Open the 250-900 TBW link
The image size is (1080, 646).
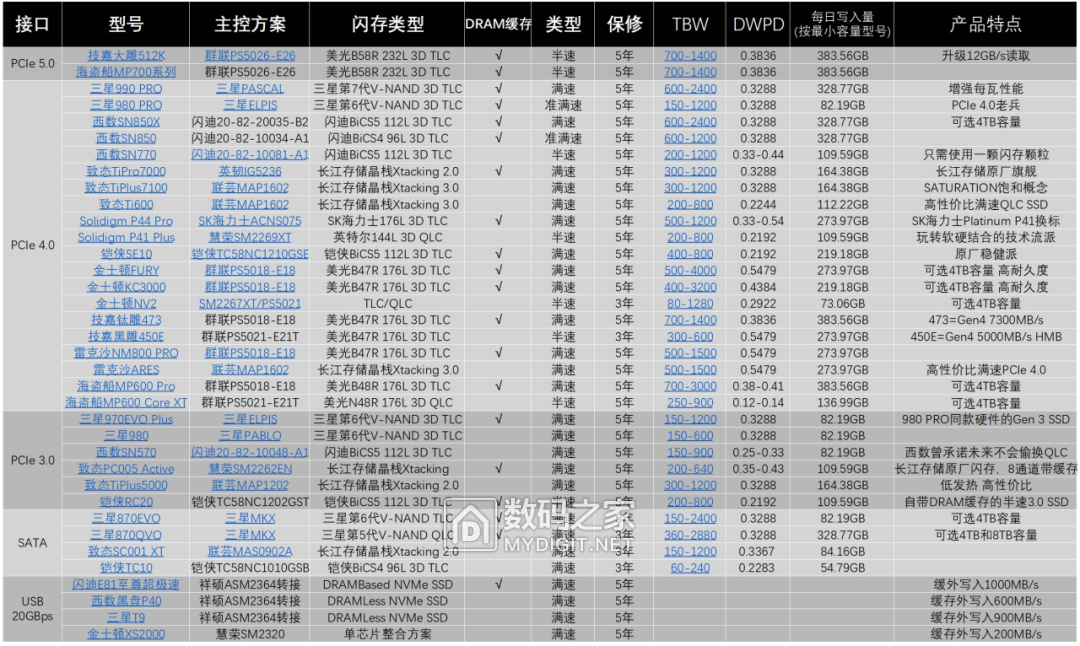tap(690, 403)
